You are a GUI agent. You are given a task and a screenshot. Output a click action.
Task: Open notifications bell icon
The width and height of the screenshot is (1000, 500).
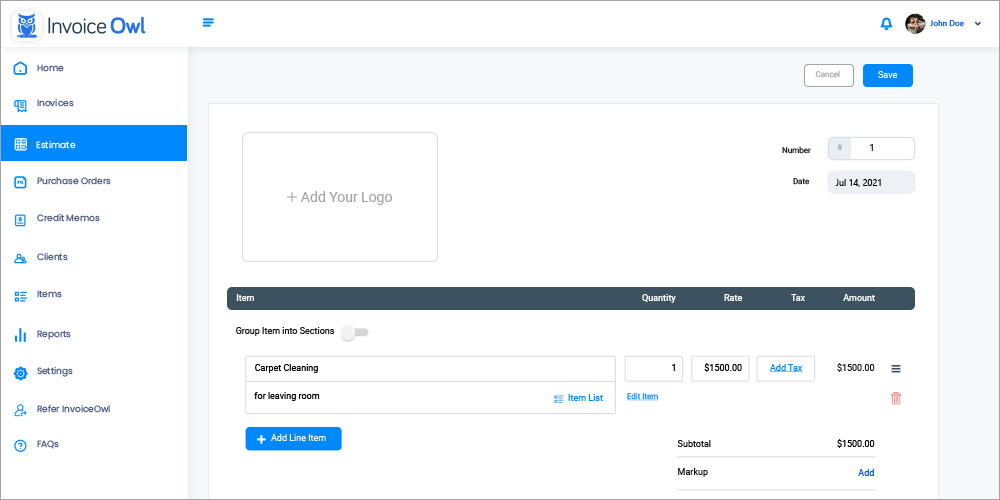886,24
